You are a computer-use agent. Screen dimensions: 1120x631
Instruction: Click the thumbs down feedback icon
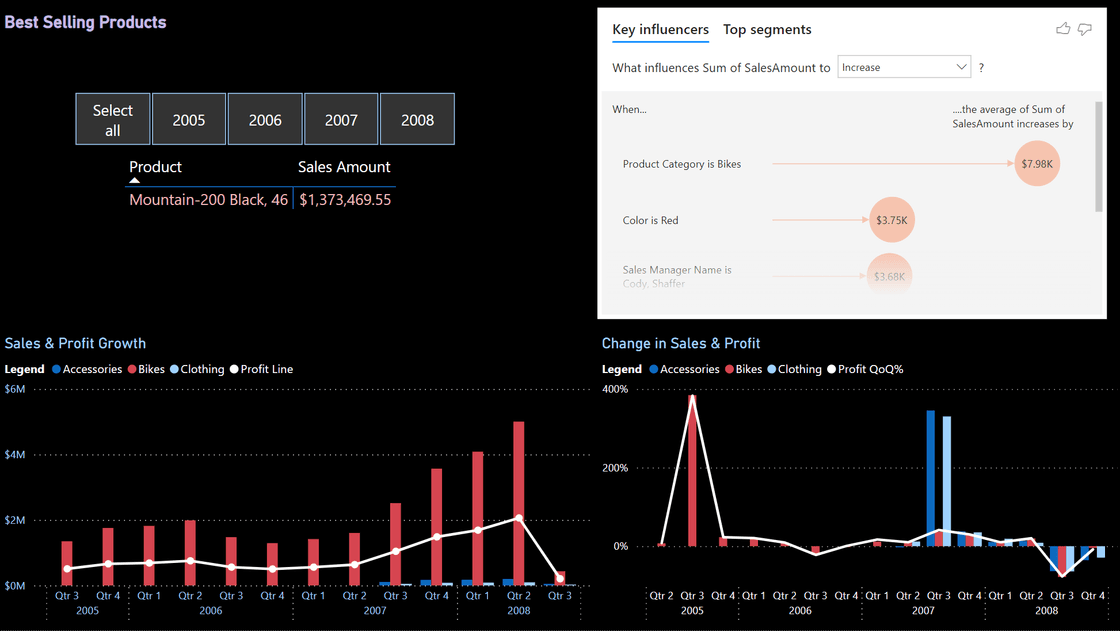point(1085,29)
